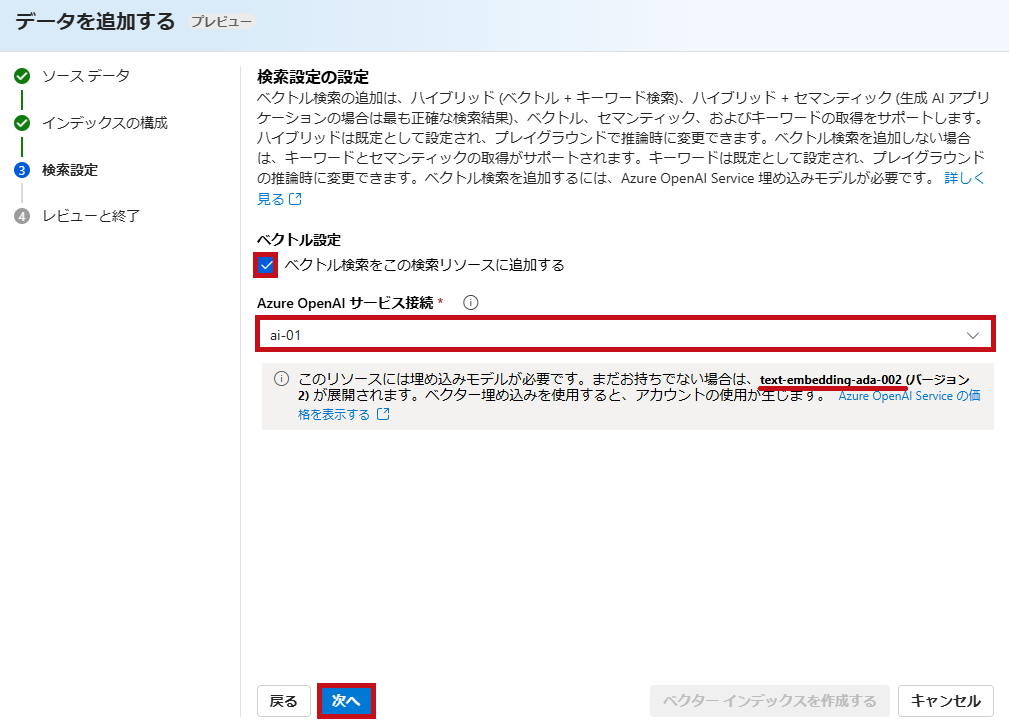
Task: Click the disabled ベクター インデックスを作成する button
Action: coord(770,701)
